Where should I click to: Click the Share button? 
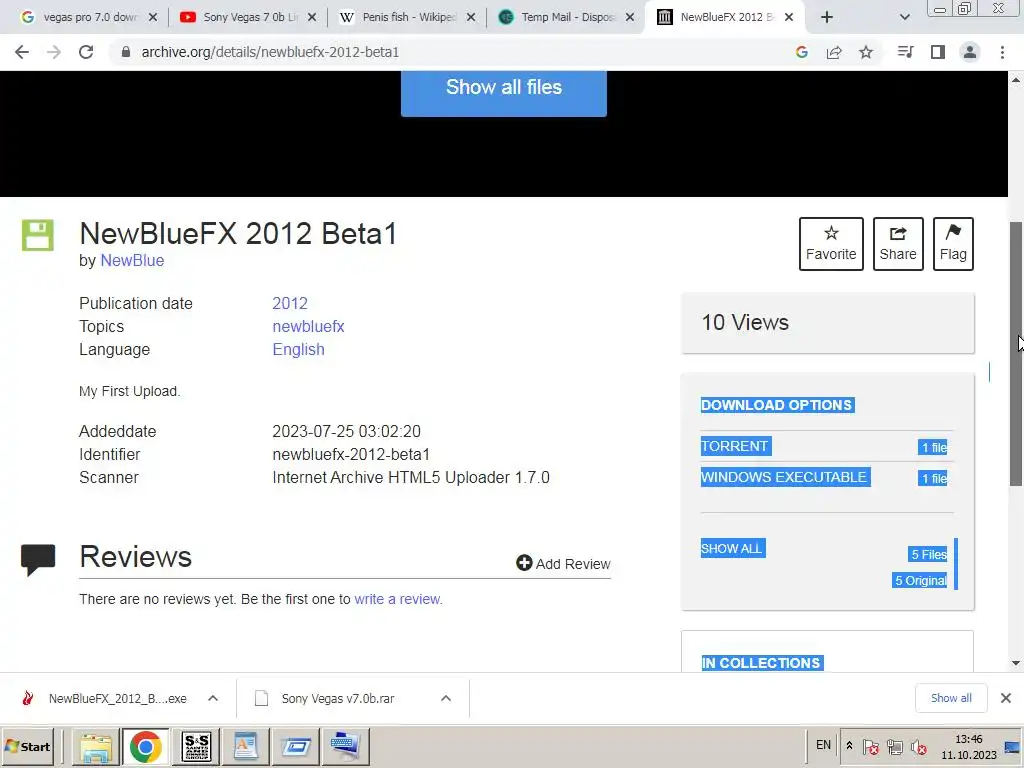898,244
